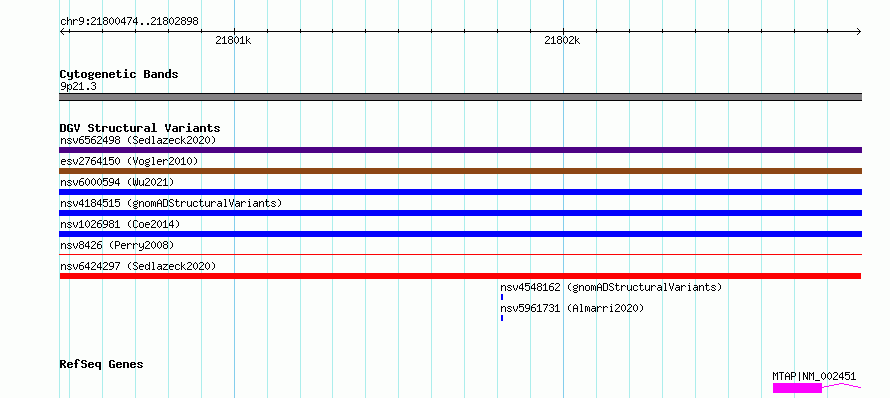Click the chr9:21800474..21802898 coordinate label
890x398 pixels.
[x=129, y=22]
